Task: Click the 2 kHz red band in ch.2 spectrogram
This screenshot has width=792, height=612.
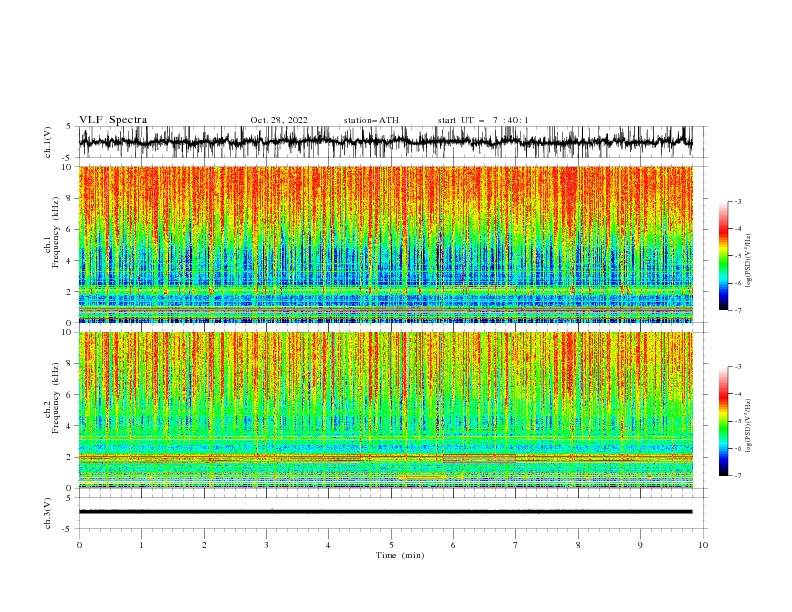Action: point(386,457)
